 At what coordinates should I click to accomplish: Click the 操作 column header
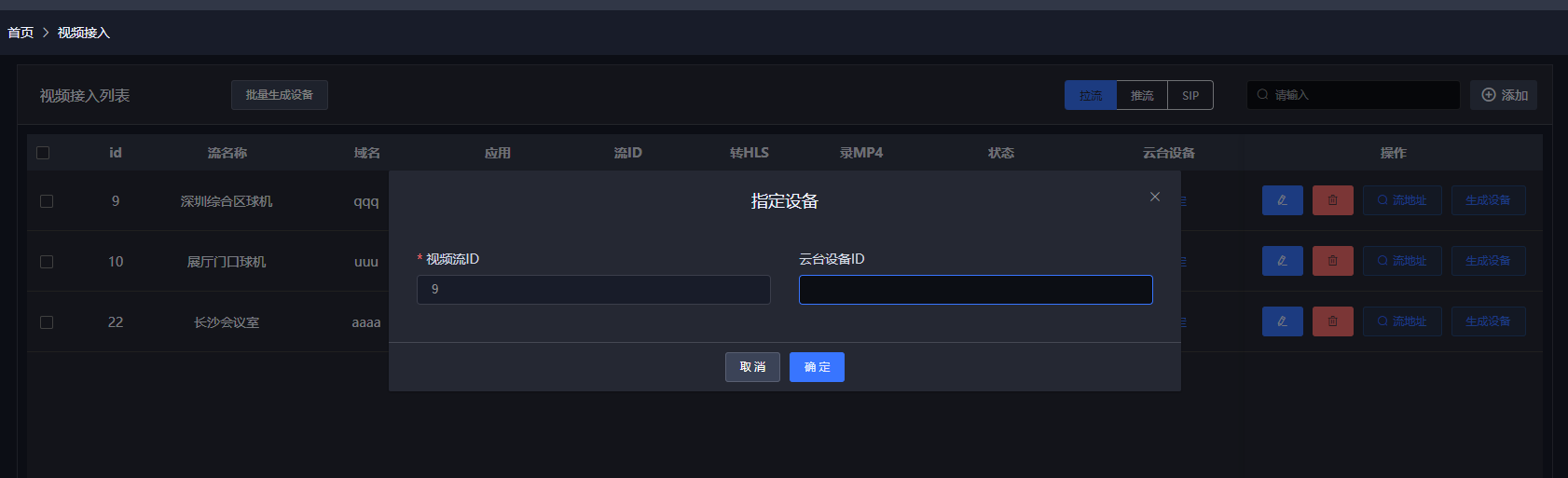coord(1394,153)
